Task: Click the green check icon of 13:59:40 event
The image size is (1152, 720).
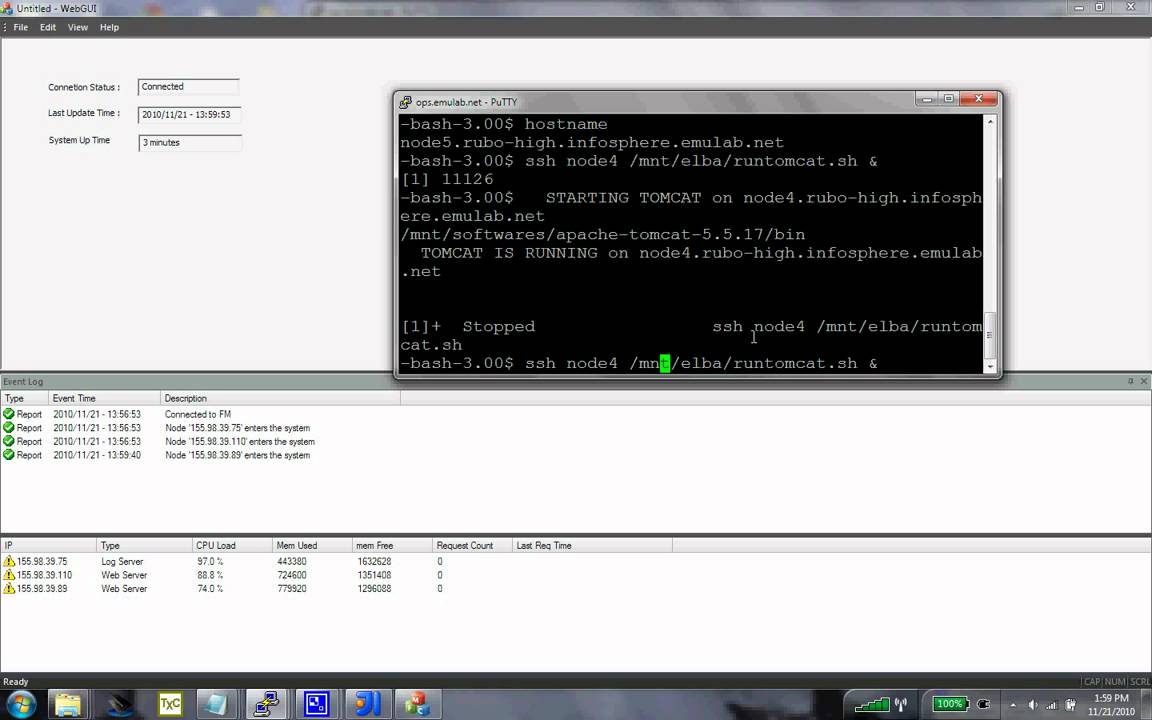Action: (x=9, y=455)
